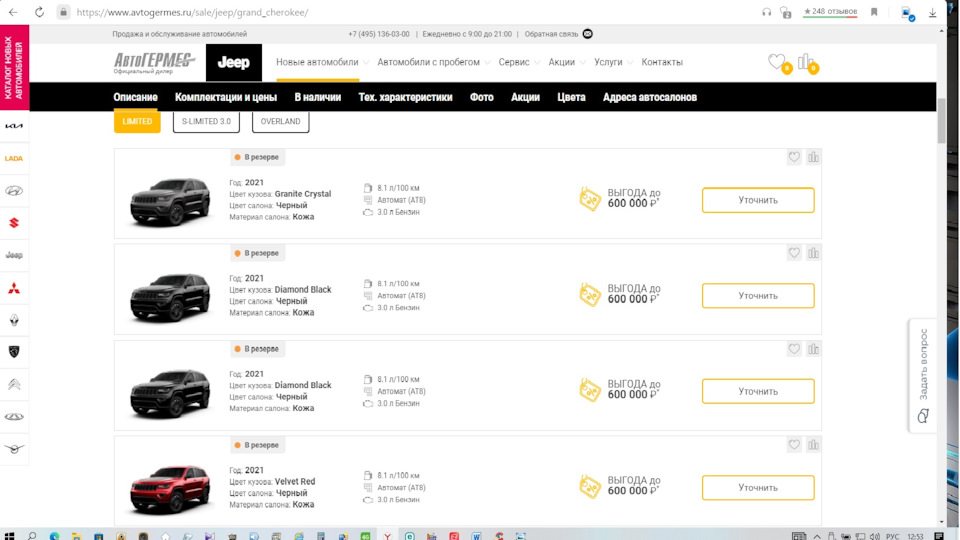Click the Granite Crystal Jeep thumbnail

coord(170,200)
